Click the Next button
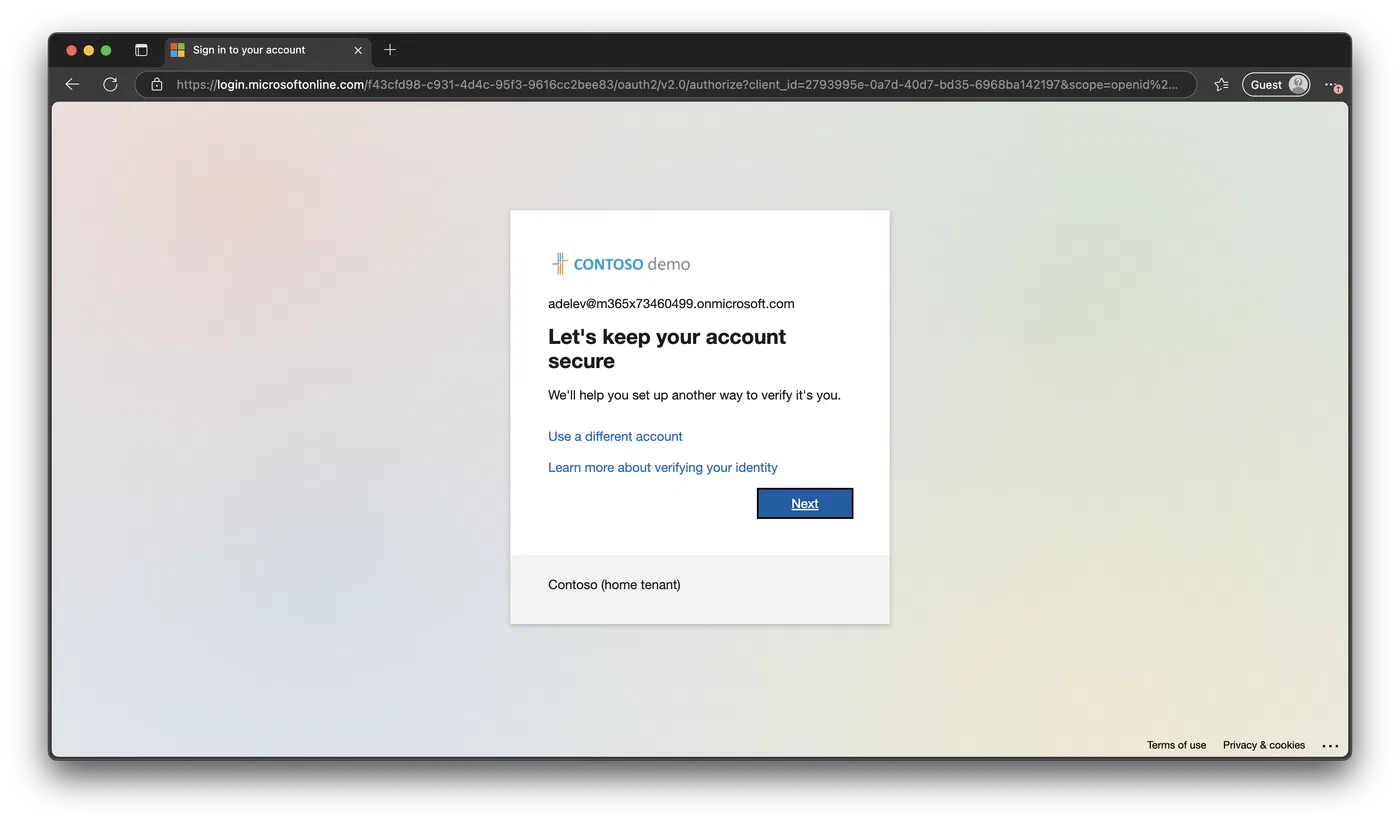Viewport: 1400px width, 824px height. point(805,504)
